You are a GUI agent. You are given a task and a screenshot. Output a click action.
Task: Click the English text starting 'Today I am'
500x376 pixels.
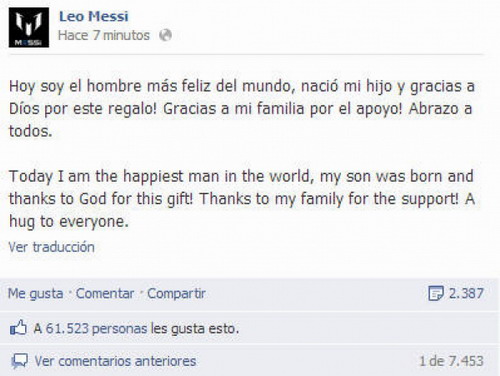pyautogui.click(x=242, y=199)
